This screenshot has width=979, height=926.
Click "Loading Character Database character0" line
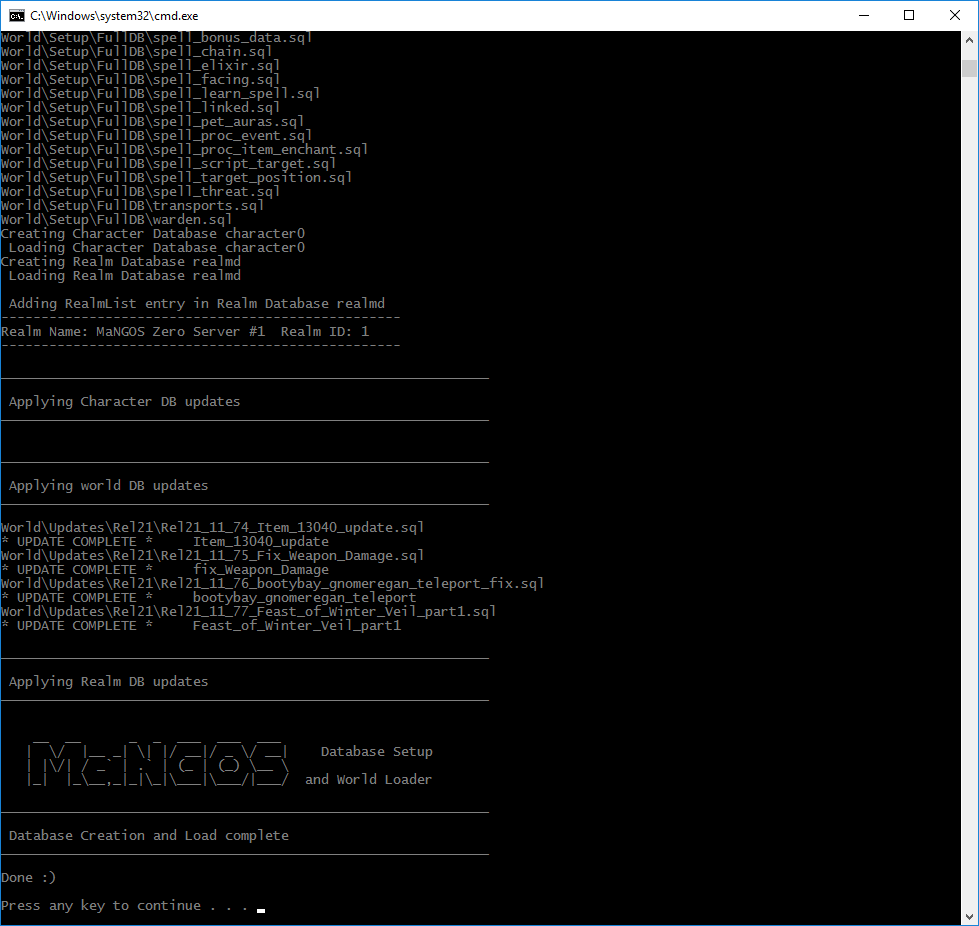pyautogui.click(x=157, y=248)
